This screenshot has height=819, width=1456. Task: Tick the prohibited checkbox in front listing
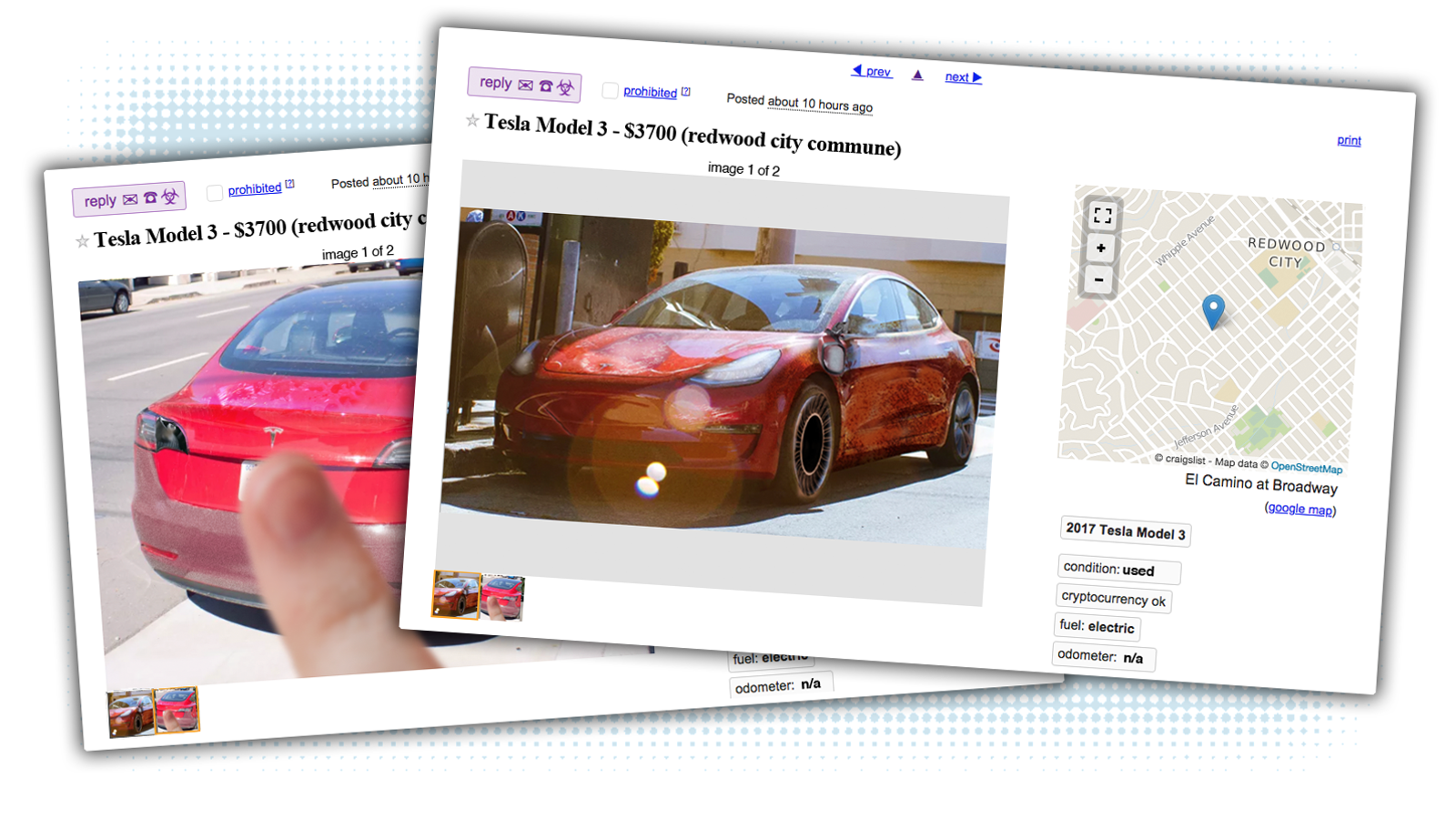(x=610, y=90)
